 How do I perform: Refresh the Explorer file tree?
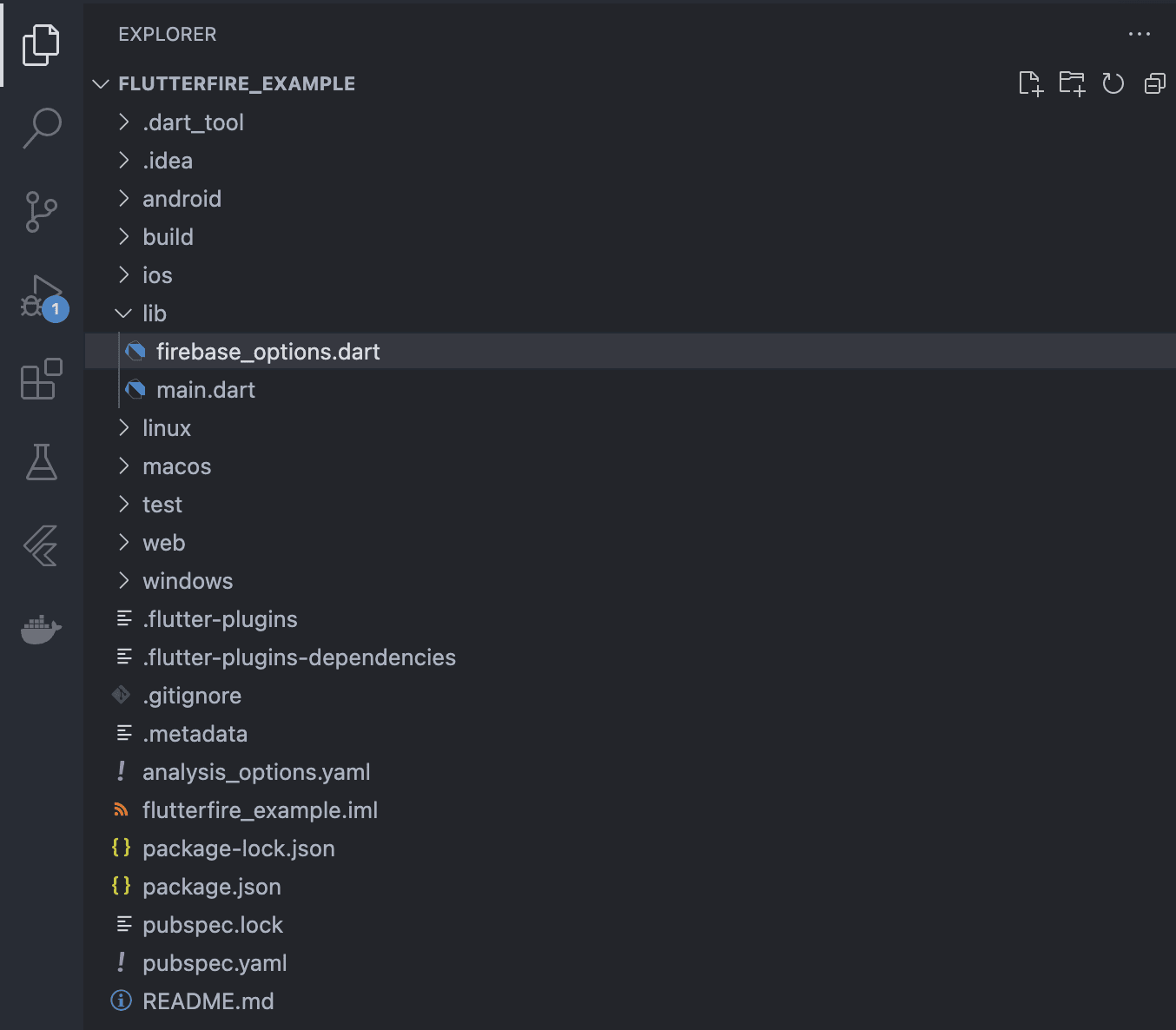[x=1113, y=83]
